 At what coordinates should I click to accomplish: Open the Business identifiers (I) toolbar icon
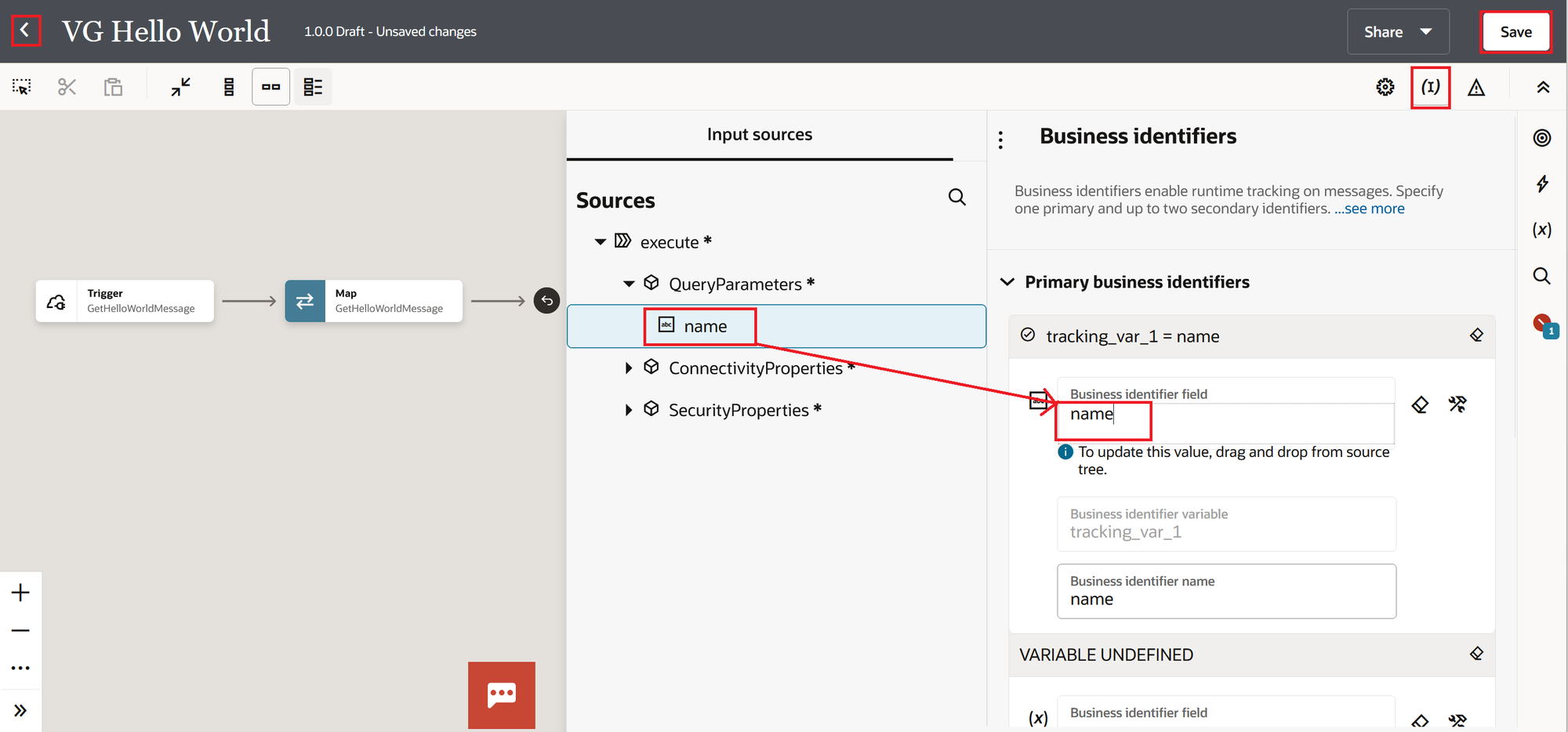[x=1430, y=87]
